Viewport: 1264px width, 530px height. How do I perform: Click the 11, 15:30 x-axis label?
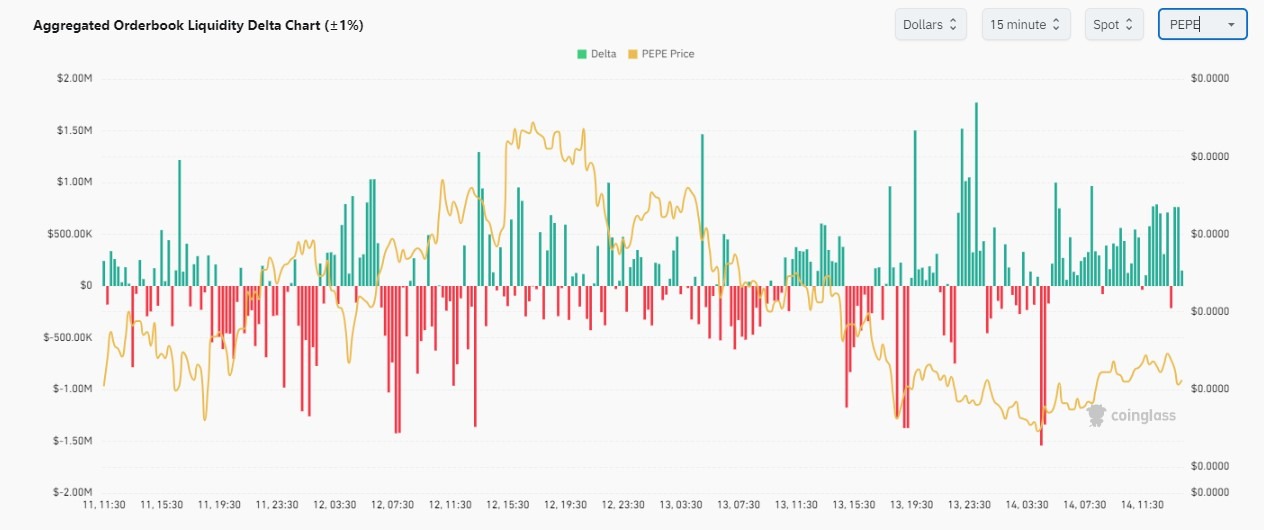pyautogui.click(x=162, y=506)
